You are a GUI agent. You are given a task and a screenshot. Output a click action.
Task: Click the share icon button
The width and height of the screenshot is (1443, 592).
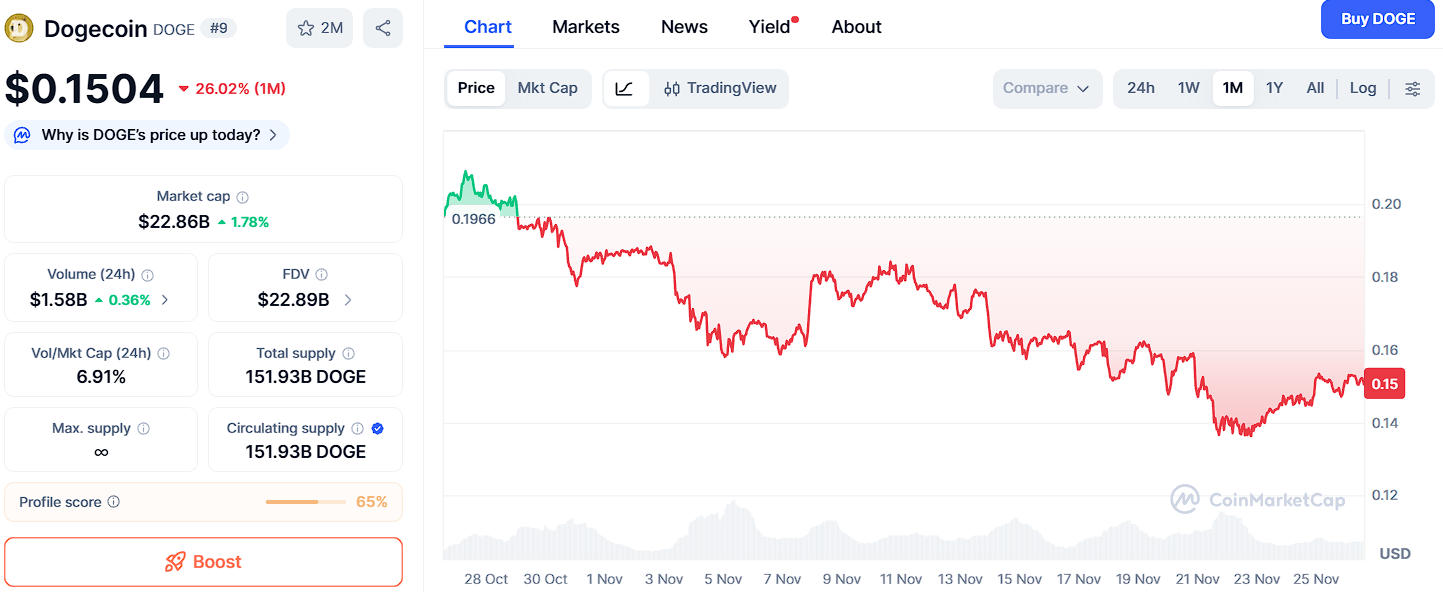point(383,28)
